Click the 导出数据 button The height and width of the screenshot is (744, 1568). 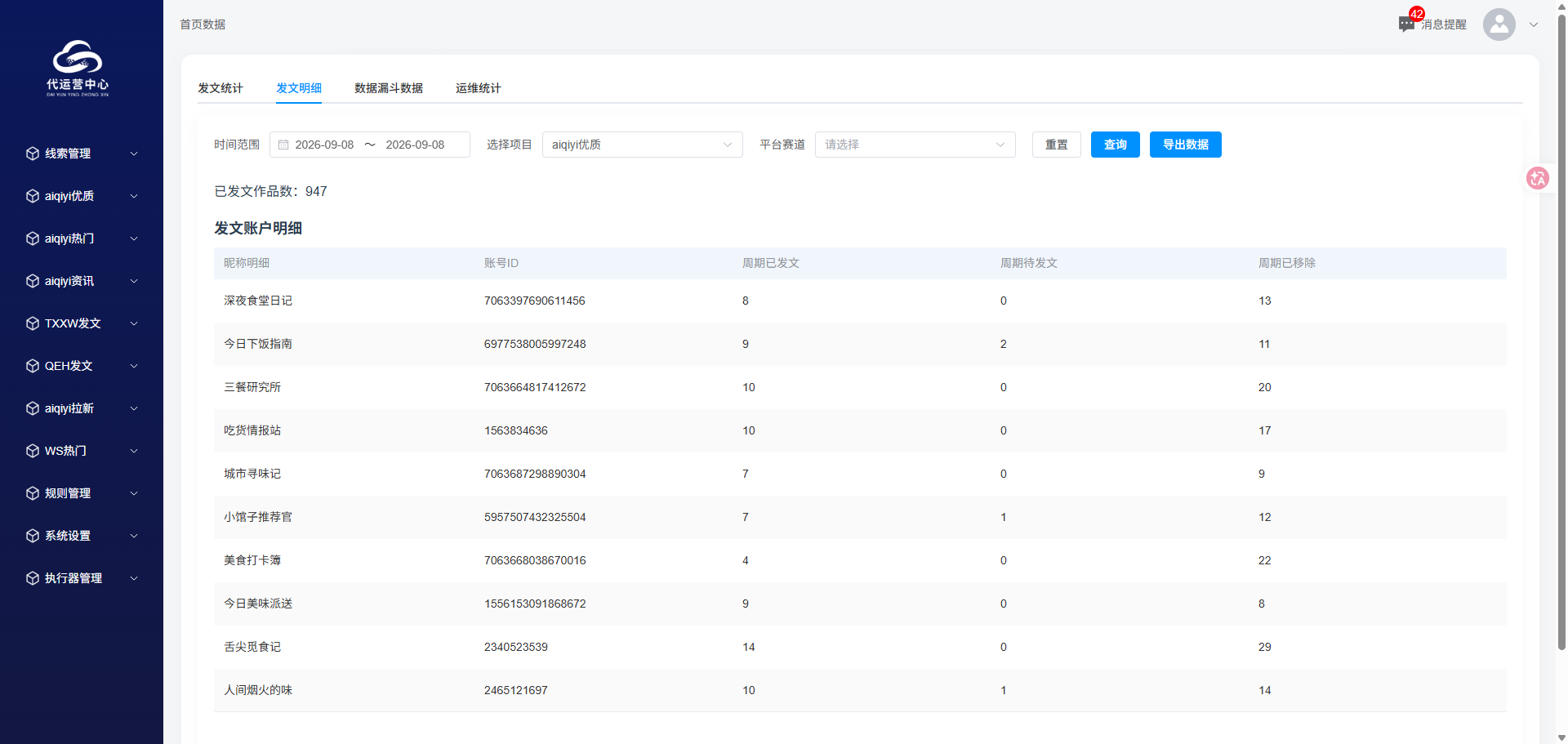(1186, 145)
